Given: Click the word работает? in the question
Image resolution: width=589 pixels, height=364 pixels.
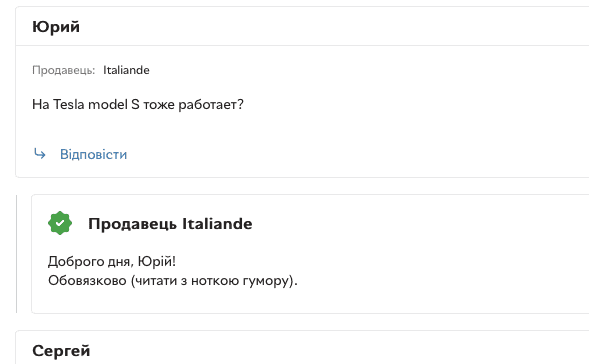Looking at the screenshot, I should click(x=211, y=105).
